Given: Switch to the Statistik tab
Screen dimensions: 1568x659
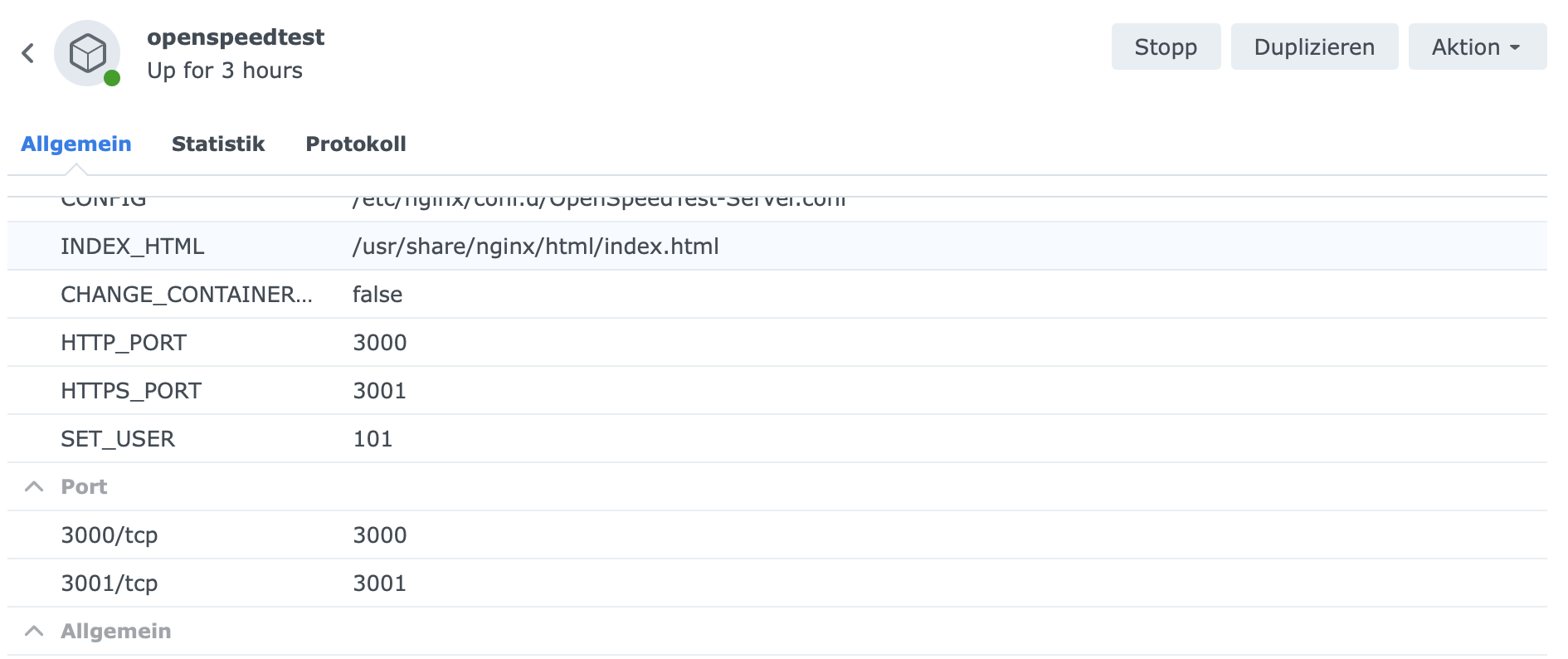Looking at the screenshot, I should pos(218,144).
